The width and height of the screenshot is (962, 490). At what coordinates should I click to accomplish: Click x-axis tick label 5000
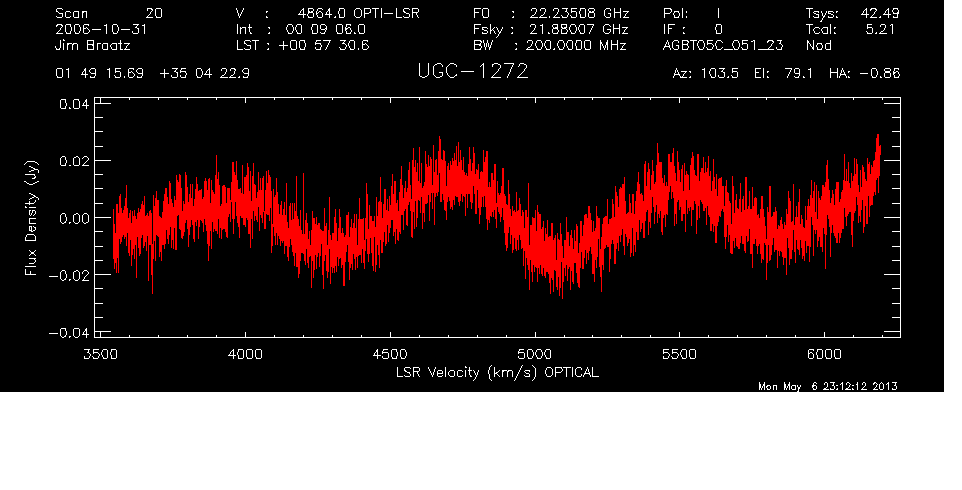[535, 354]
